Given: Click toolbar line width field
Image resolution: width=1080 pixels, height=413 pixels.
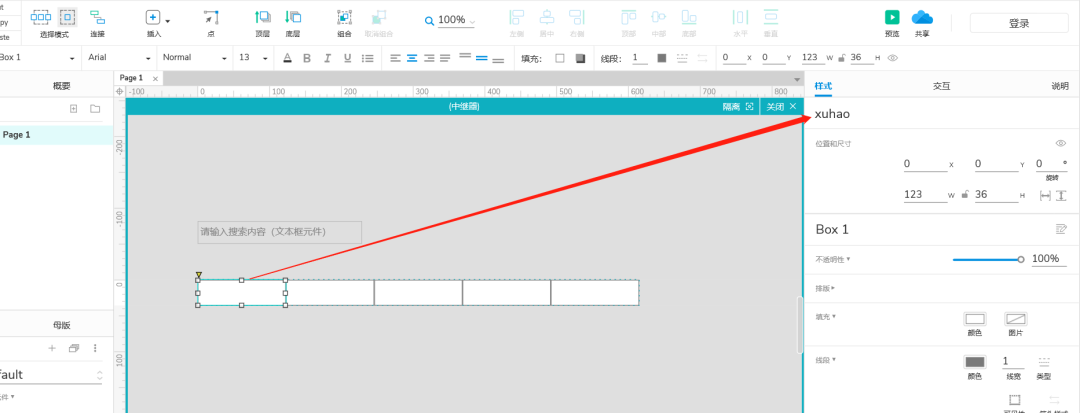Looking at the screenshot, I should [x=640, y=58].
